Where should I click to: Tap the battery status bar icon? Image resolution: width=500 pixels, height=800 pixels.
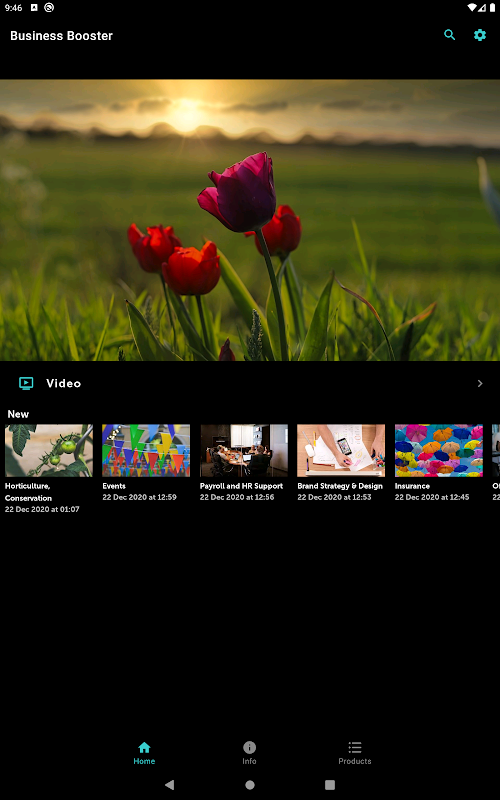[492, 8]
